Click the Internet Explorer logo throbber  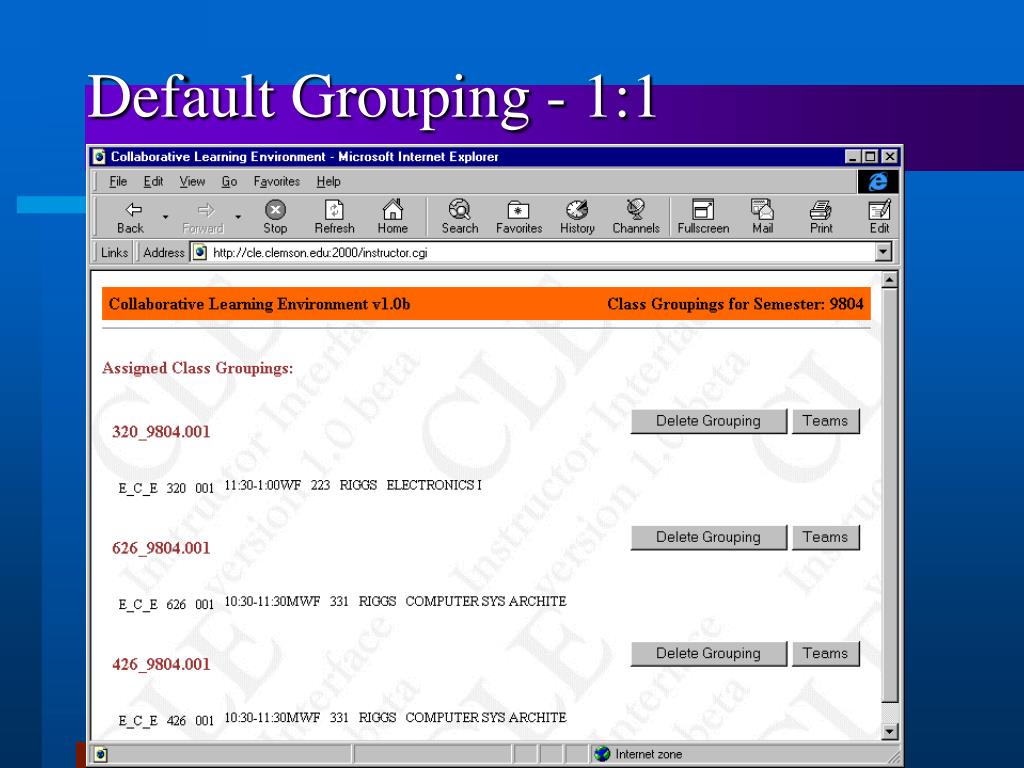[878, 182]
